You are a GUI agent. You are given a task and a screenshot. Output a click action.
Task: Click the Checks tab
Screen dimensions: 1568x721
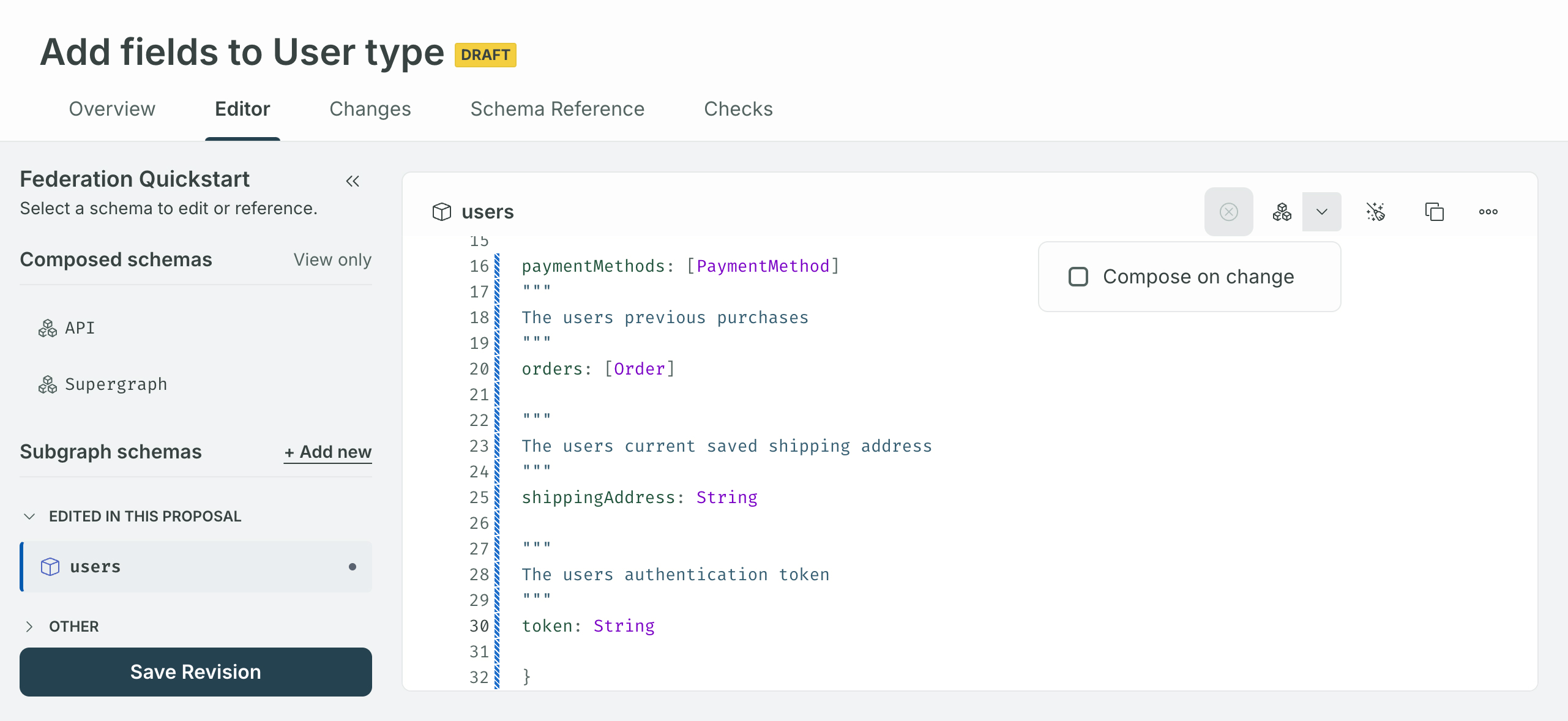pyautogui.click(x=737, y=109)
